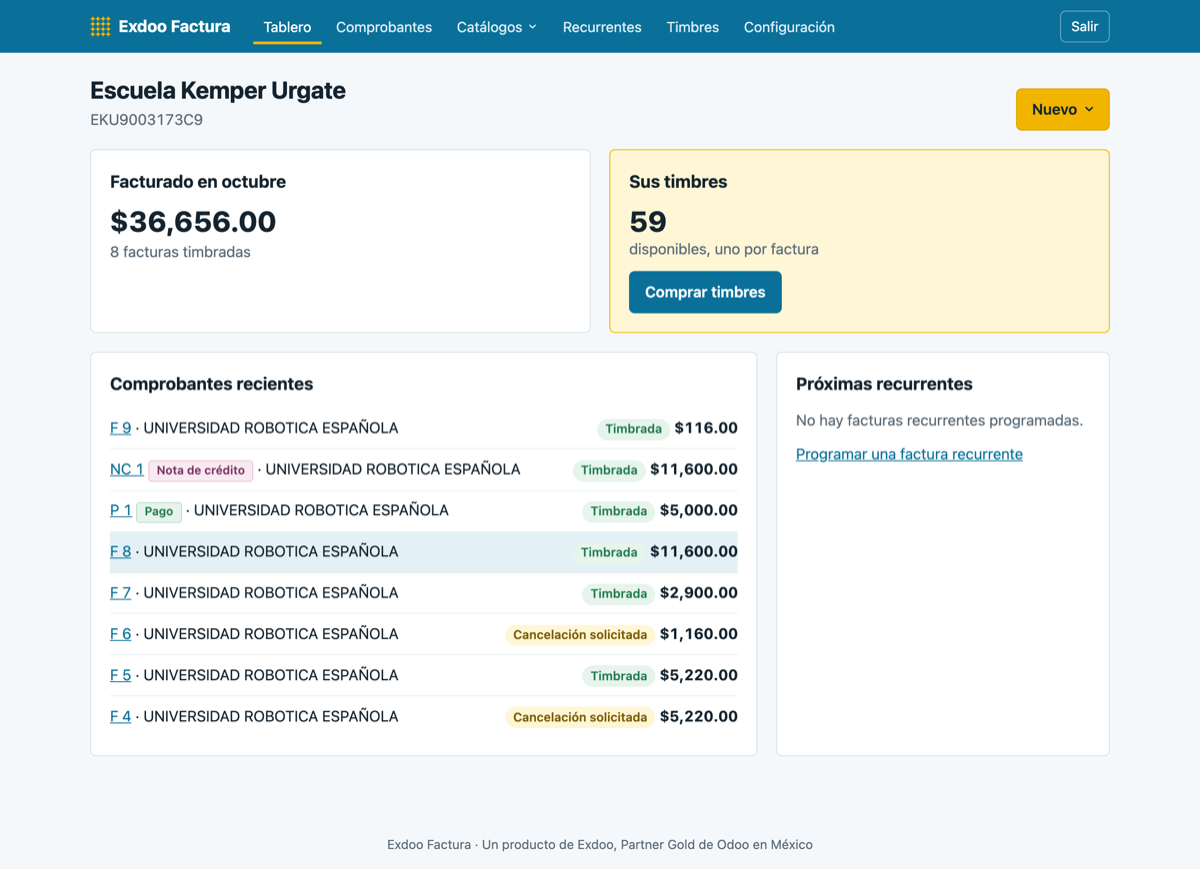Click the Timbrada status on F 5
1200x869 pixels.
[x=618, y=676]
